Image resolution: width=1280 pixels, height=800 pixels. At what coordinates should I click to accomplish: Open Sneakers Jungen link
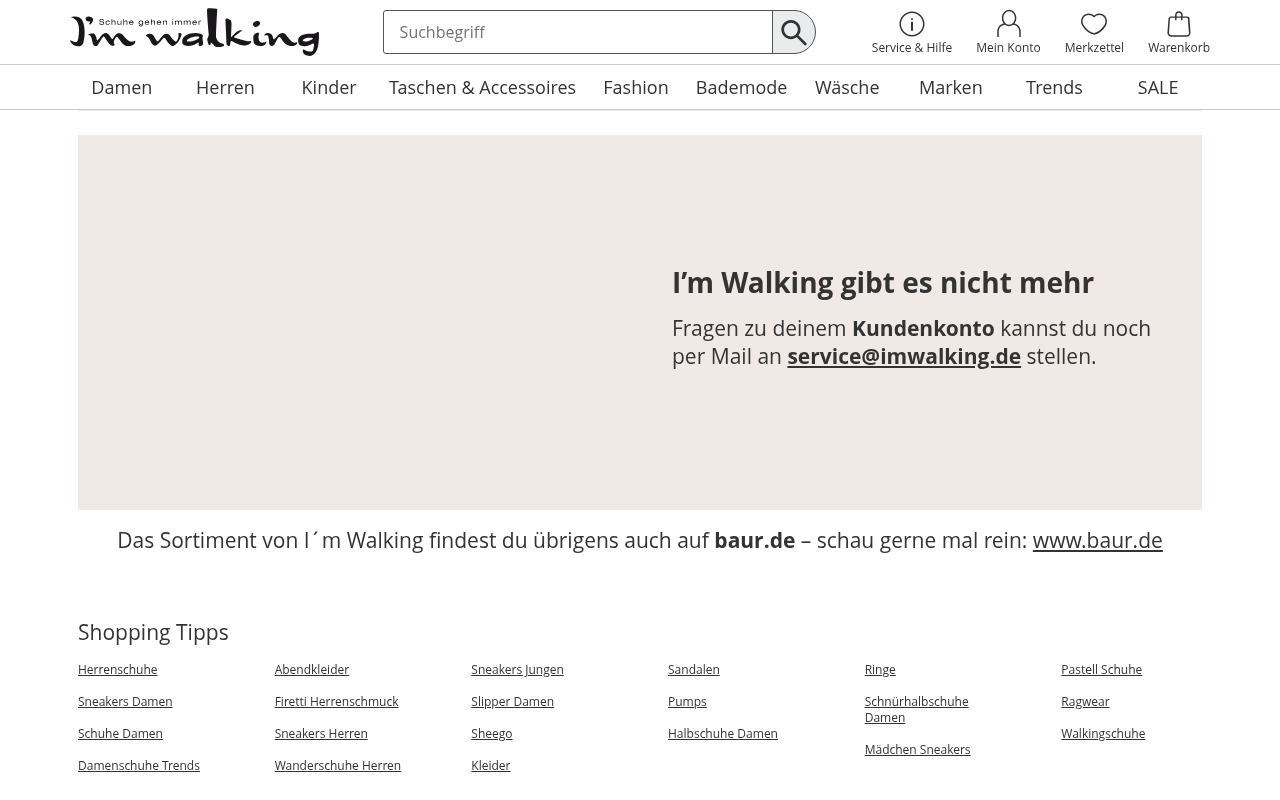coord(517,670)
